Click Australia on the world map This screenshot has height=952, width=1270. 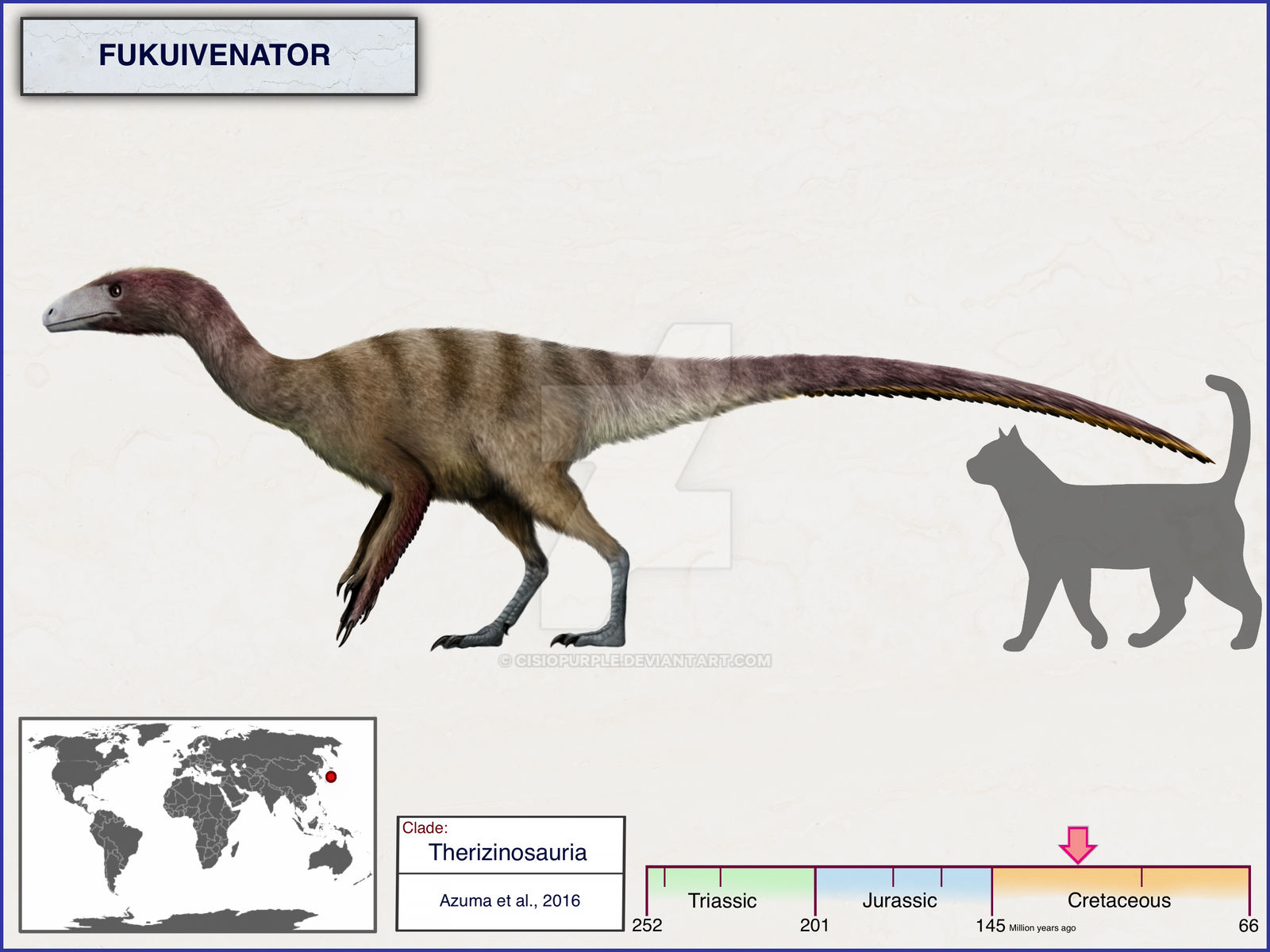point(329,857)
